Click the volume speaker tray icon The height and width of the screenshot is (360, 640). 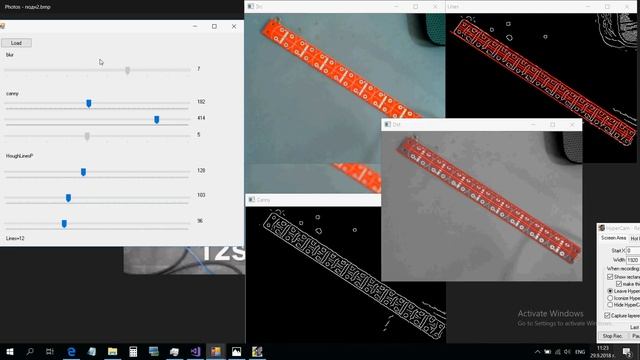tap(567, 352)
